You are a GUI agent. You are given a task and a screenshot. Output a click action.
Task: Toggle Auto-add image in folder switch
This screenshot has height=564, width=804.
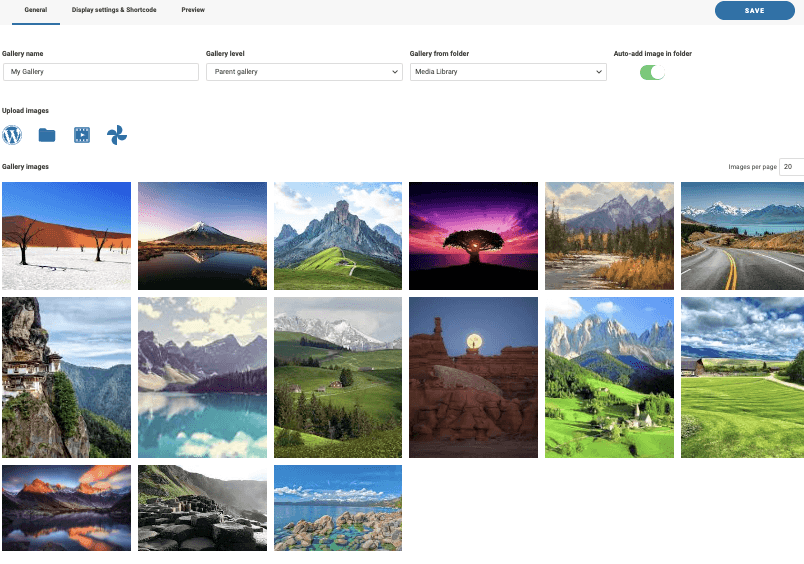(652, 72)
